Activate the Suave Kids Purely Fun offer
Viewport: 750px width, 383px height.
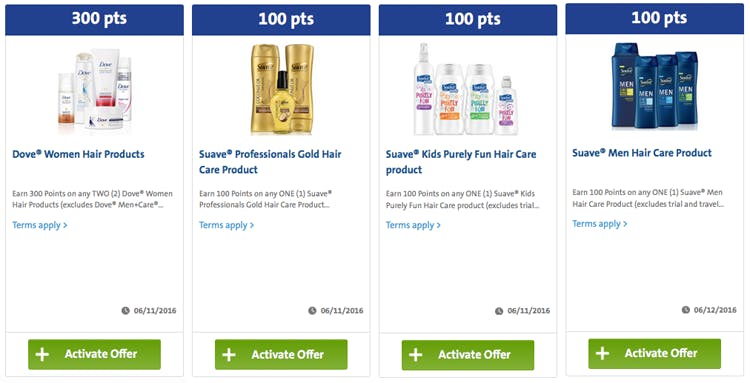pyautogui.click(x=468, y=355)
